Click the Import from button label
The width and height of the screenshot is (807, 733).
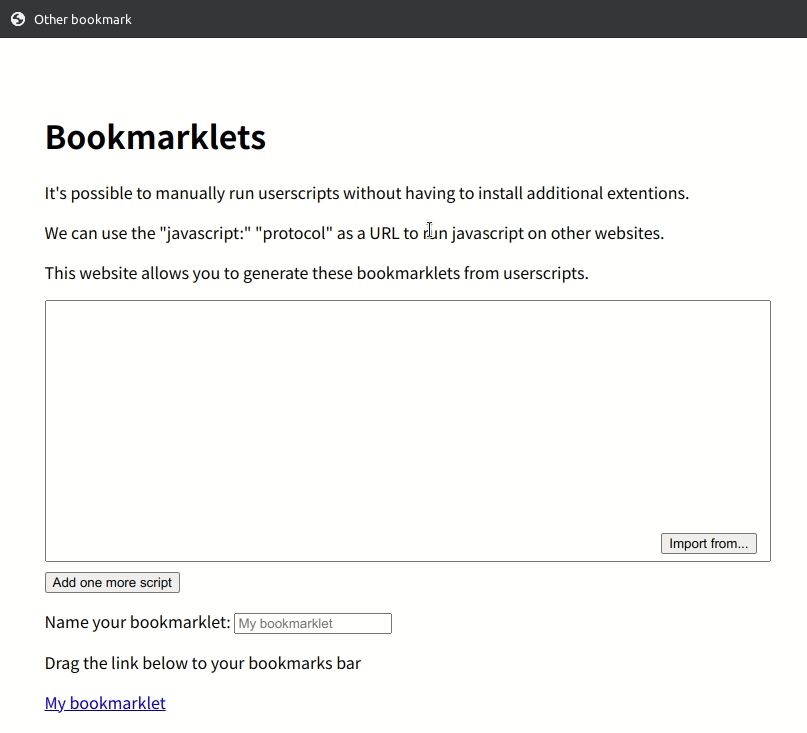coord(708,543)
